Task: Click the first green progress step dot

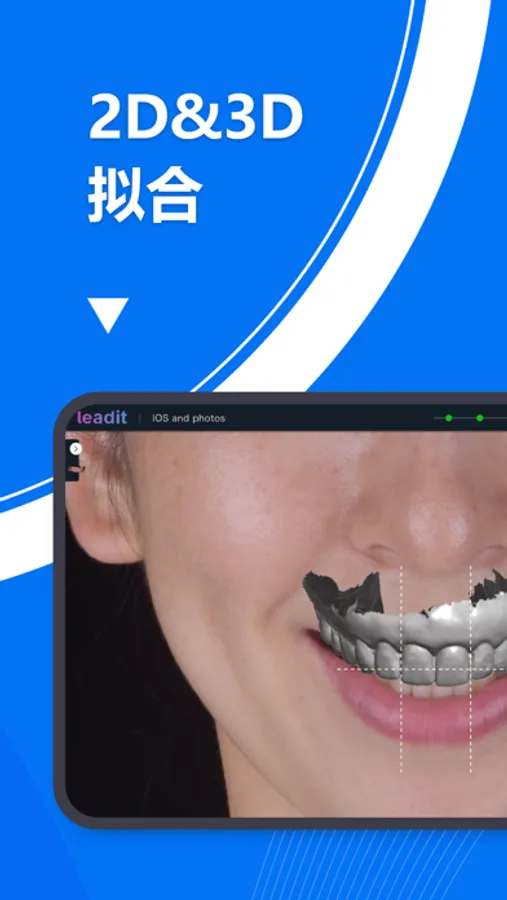Action: [x=449, y=418]
